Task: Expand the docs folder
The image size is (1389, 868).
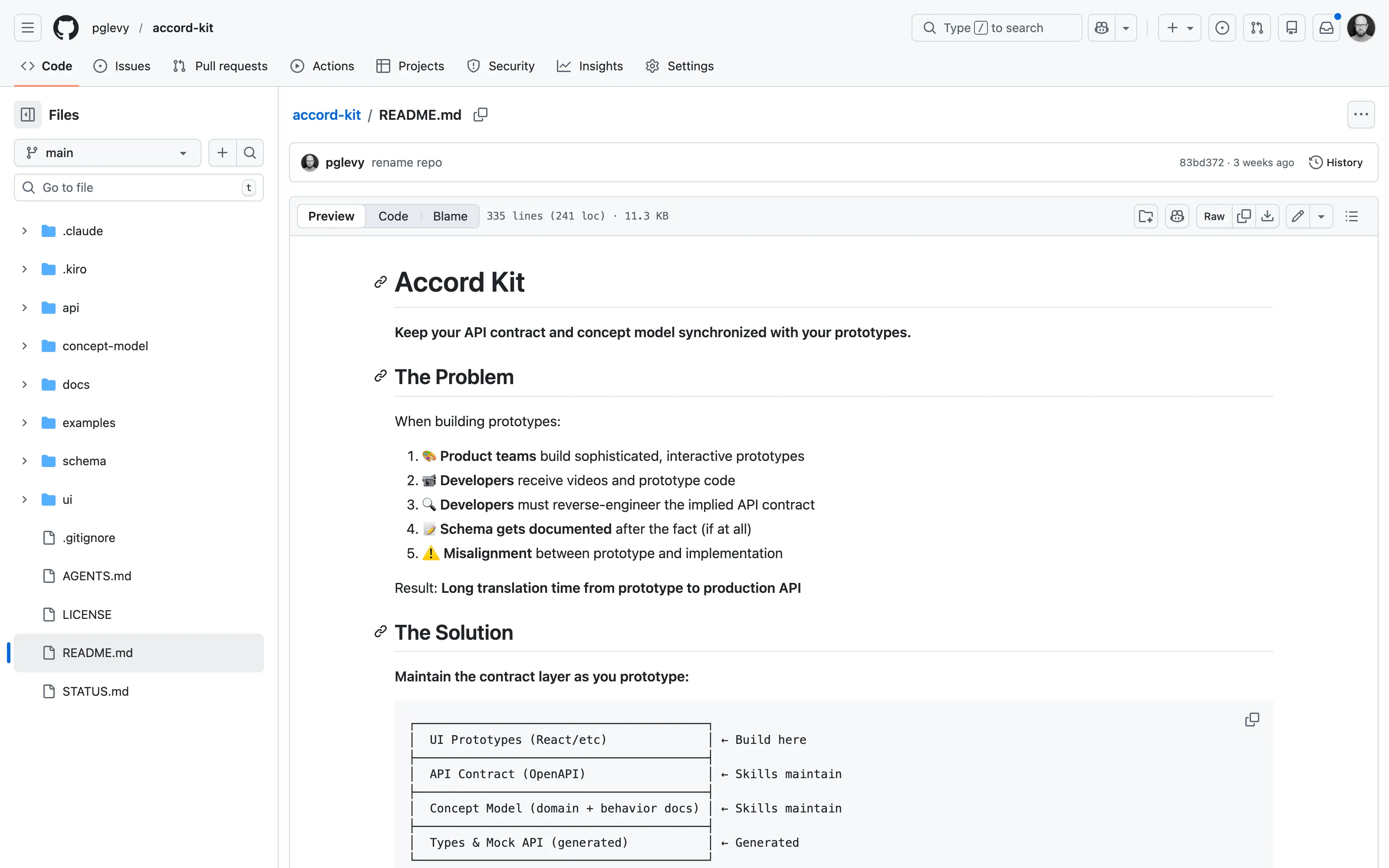Action: pyautogui.click(x=24, y=385)
